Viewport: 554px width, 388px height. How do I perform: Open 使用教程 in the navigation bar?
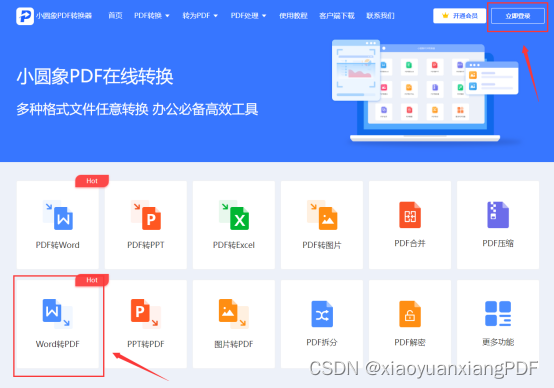click(293, 16)
